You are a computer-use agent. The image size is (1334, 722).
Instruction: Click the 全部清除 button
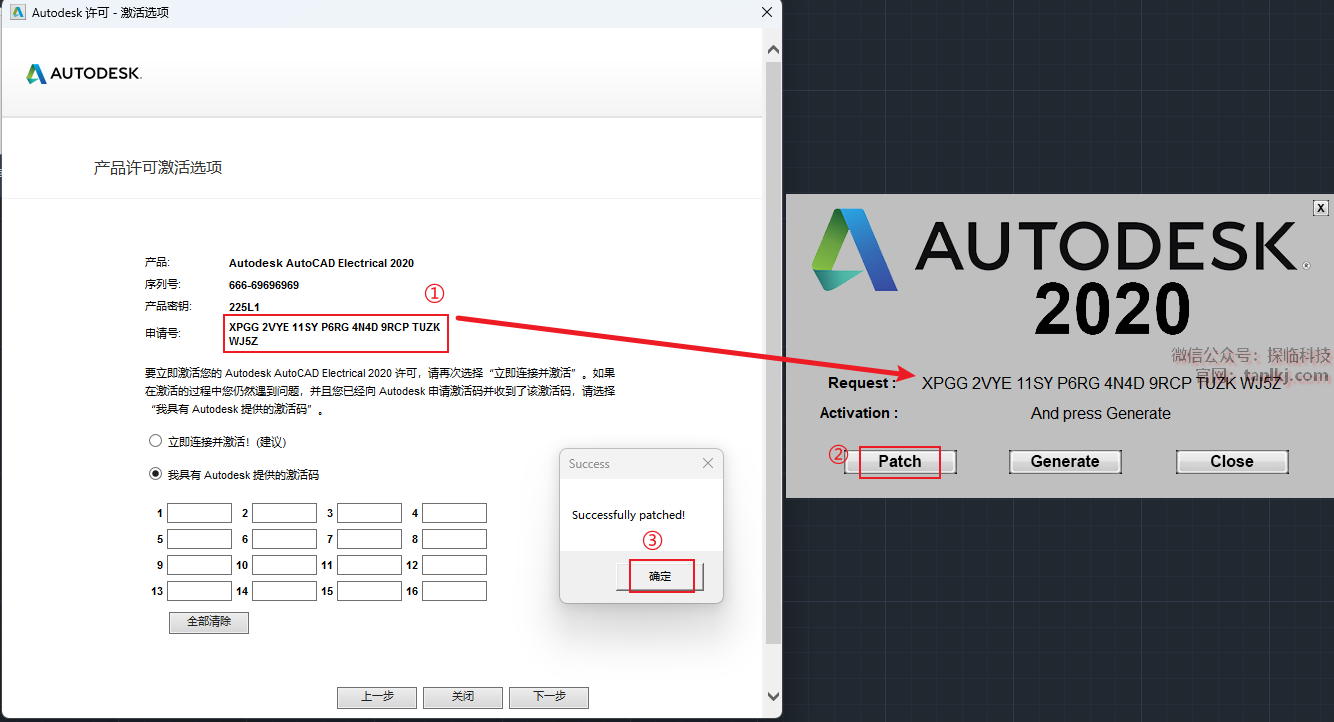[x=209, y=622]
